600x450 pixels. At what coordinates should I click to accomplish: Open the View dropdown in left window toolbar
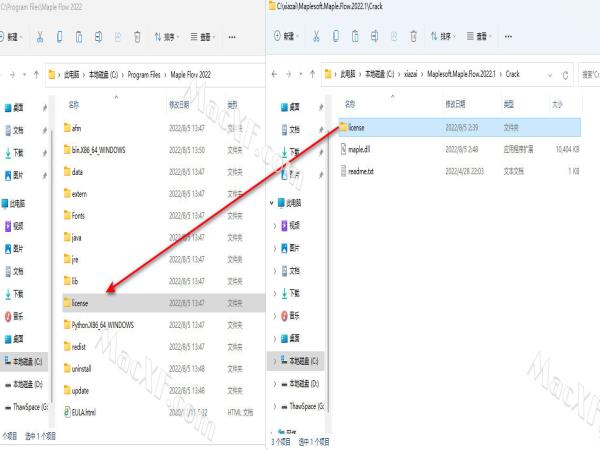coord(203,37)
